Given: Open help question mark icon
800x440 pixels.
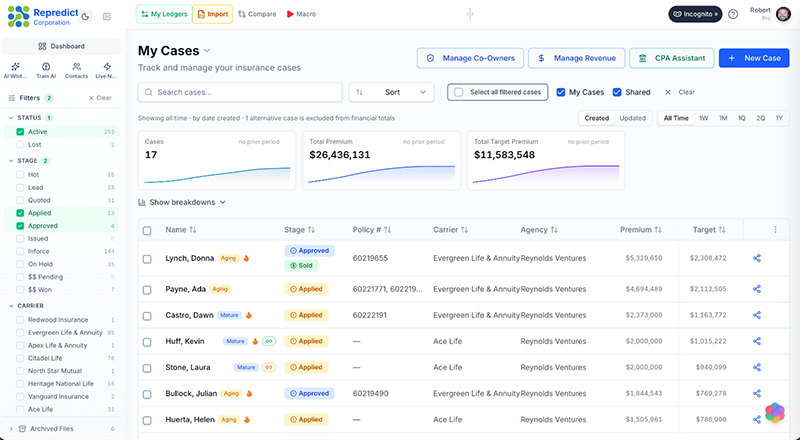Looking at the screenshot, I should click(x=733, y=14).
